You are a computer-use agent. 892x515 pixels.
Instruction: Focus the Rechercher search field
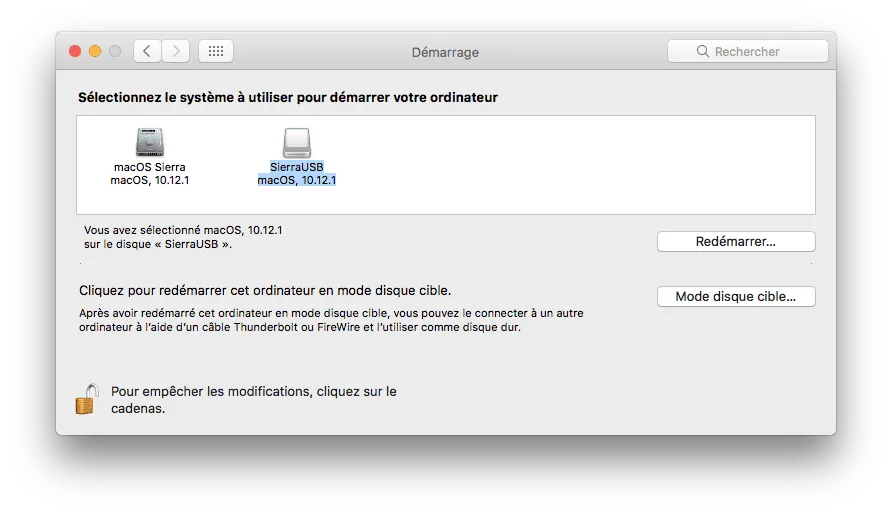click(x=748, y=51)
